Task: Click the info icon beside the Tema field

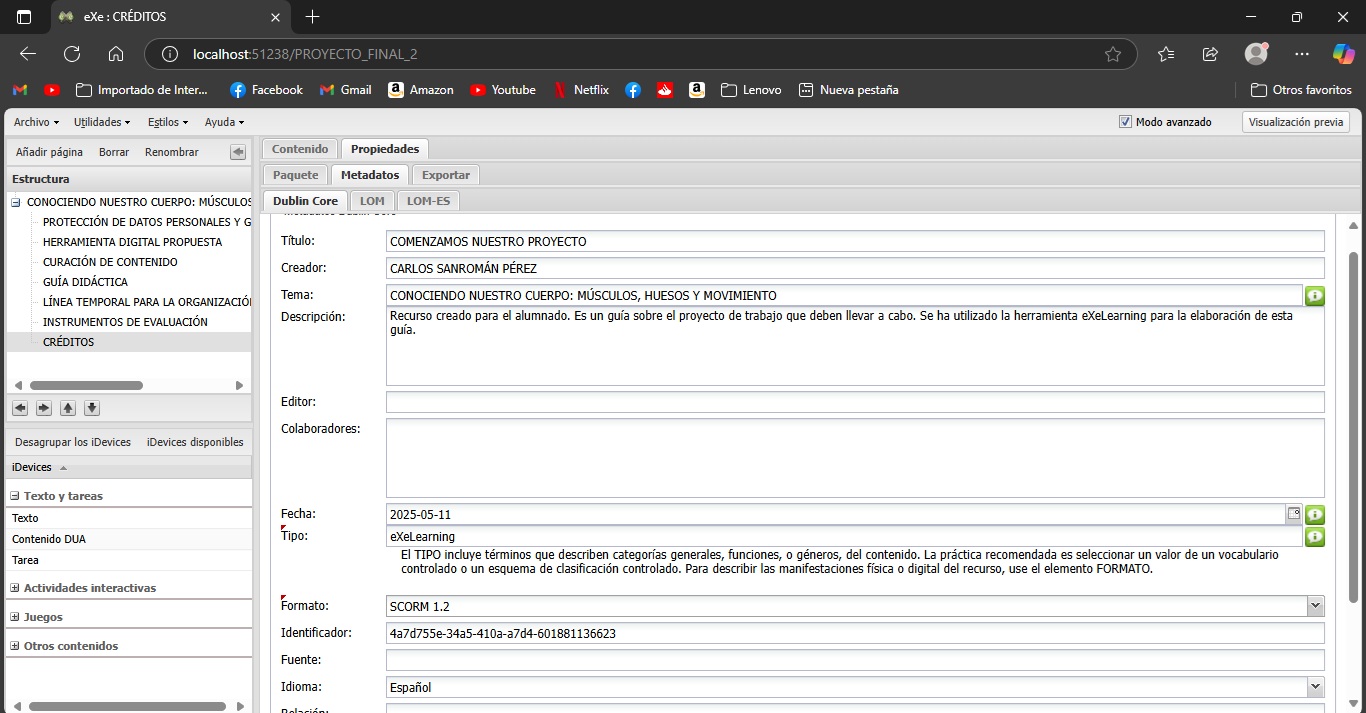Action: pyautogui.click(x=1314, y=296)
